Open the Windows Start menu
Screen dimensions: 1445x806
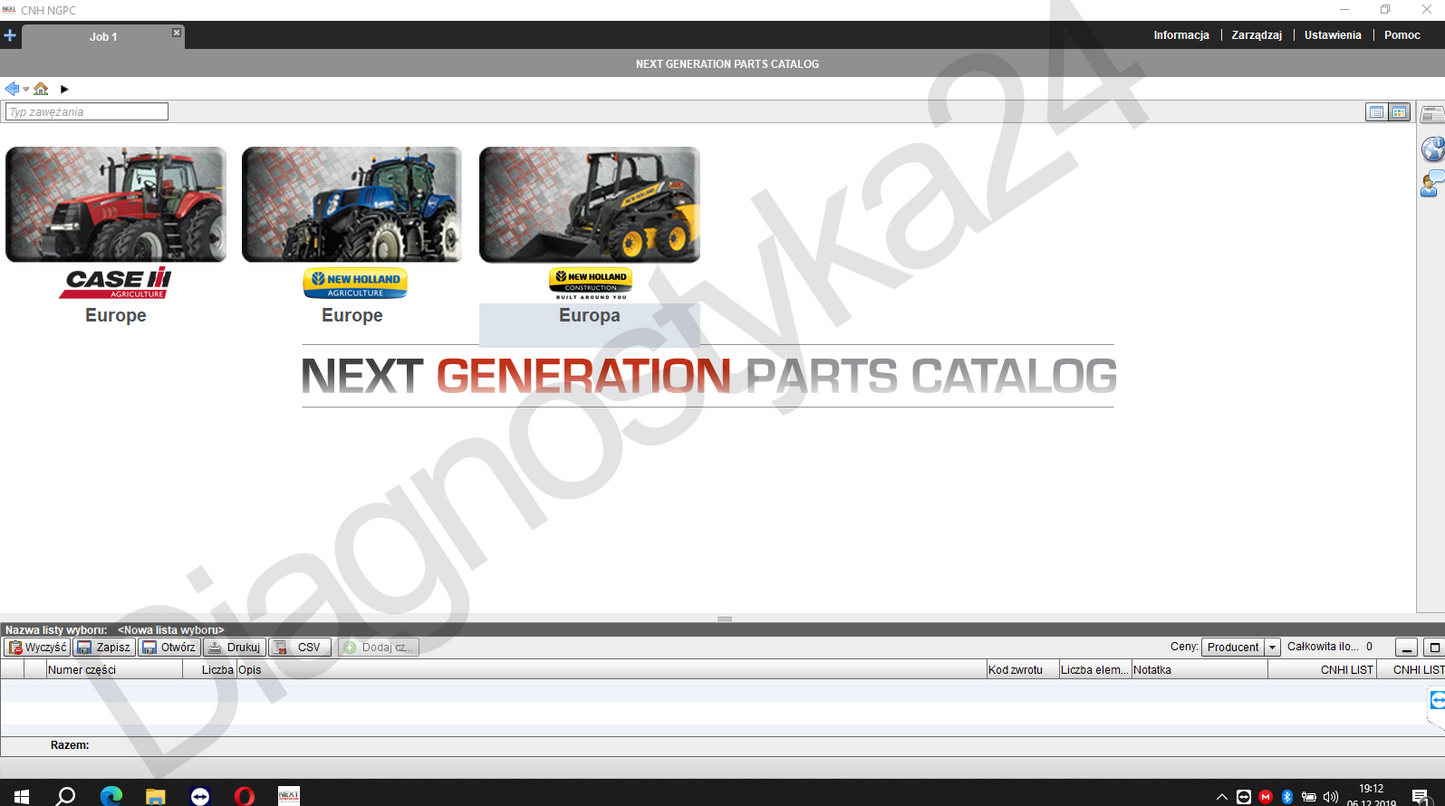(22, 796)
